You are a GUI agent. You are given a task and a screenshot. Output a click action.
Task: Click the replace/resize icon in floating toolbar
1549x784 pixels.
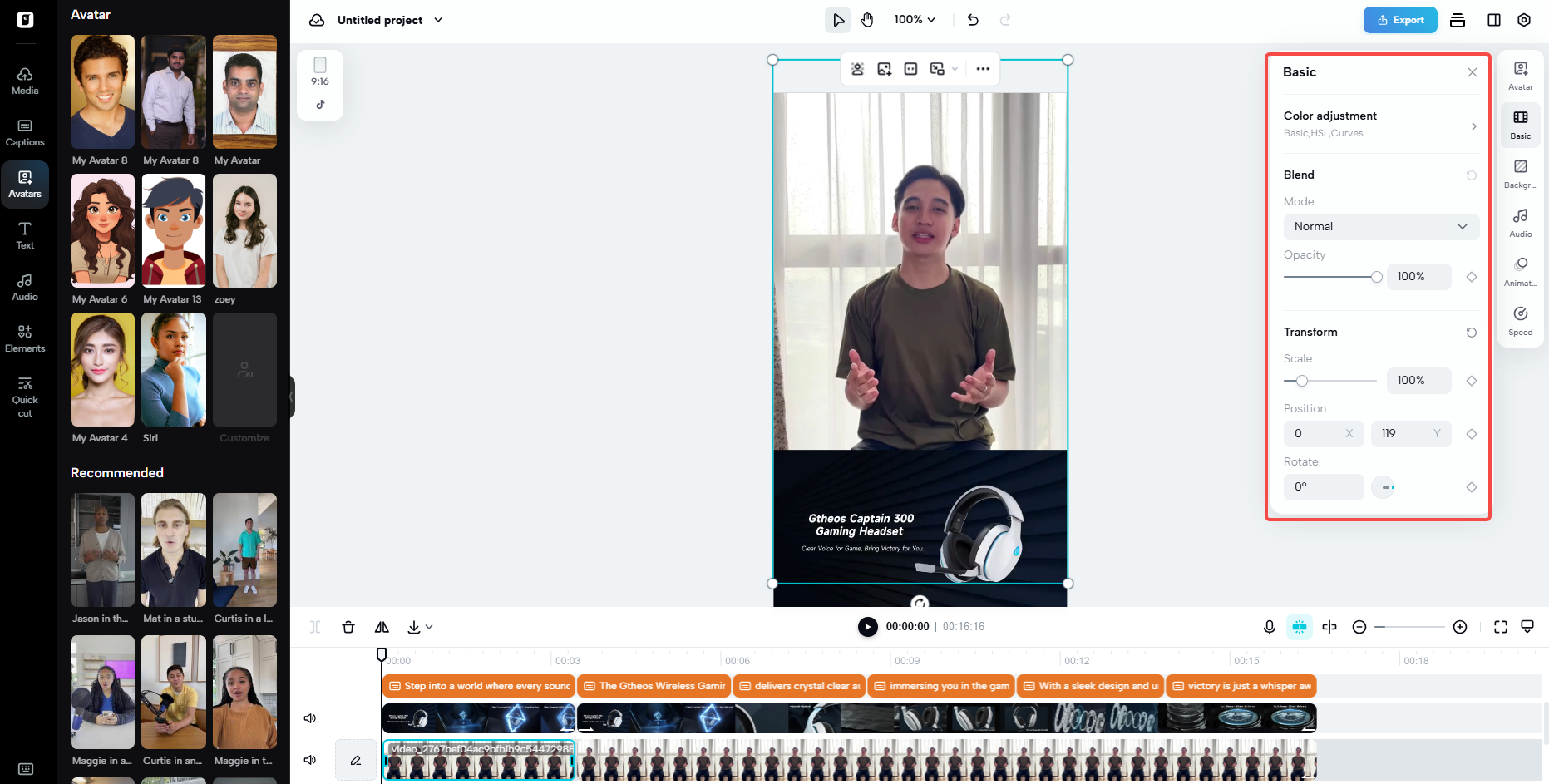tap(937, 69)
